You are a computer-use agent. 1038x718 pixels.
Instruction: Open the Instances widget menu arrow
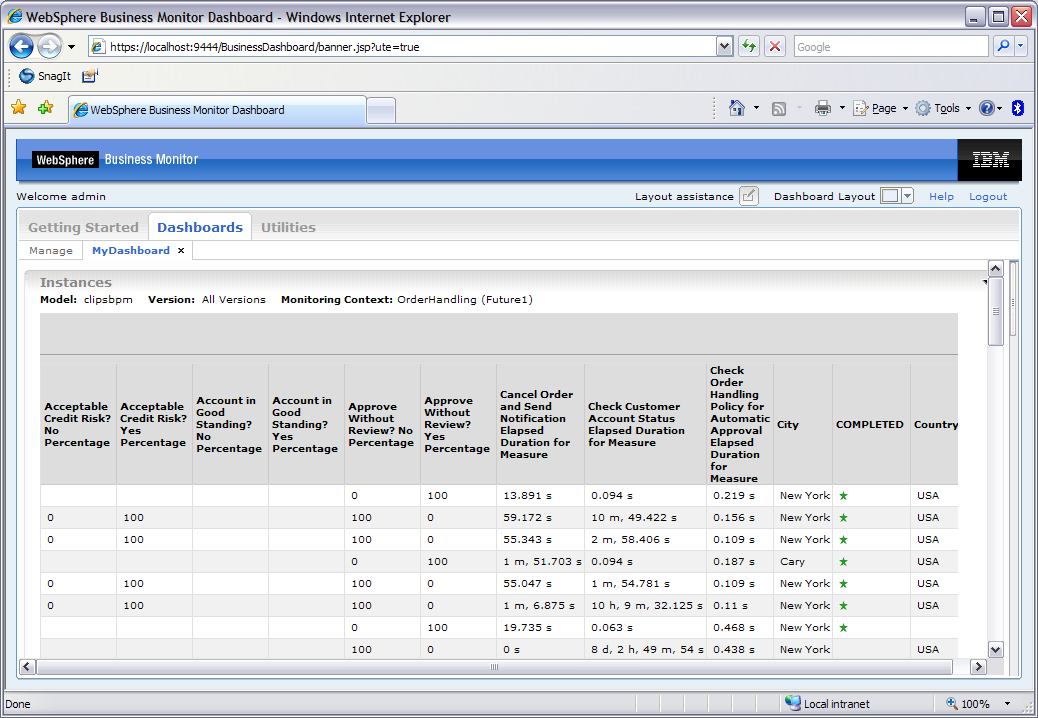tap(984, 283)
